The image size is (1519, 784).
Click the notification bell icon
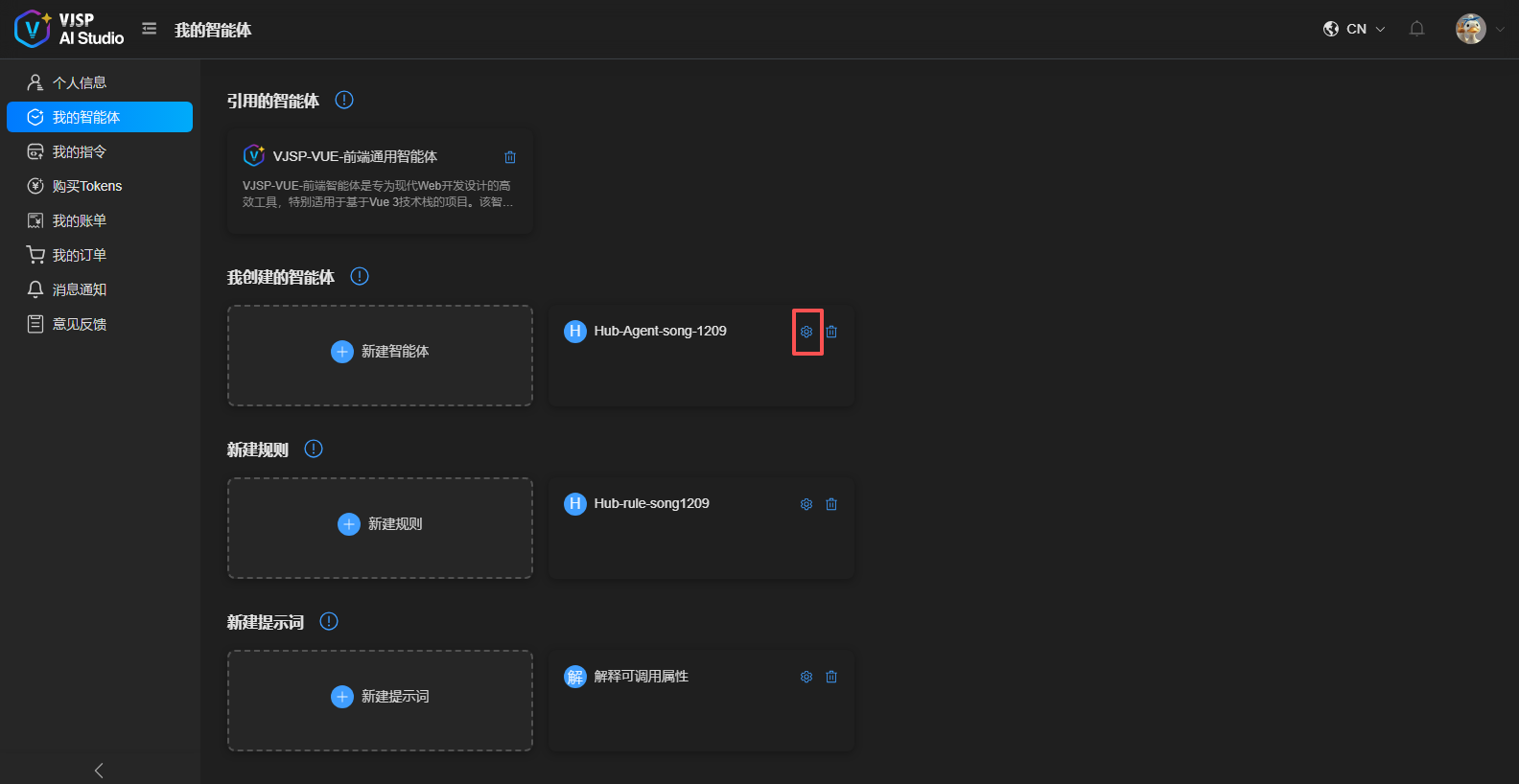click(1416, 29)
